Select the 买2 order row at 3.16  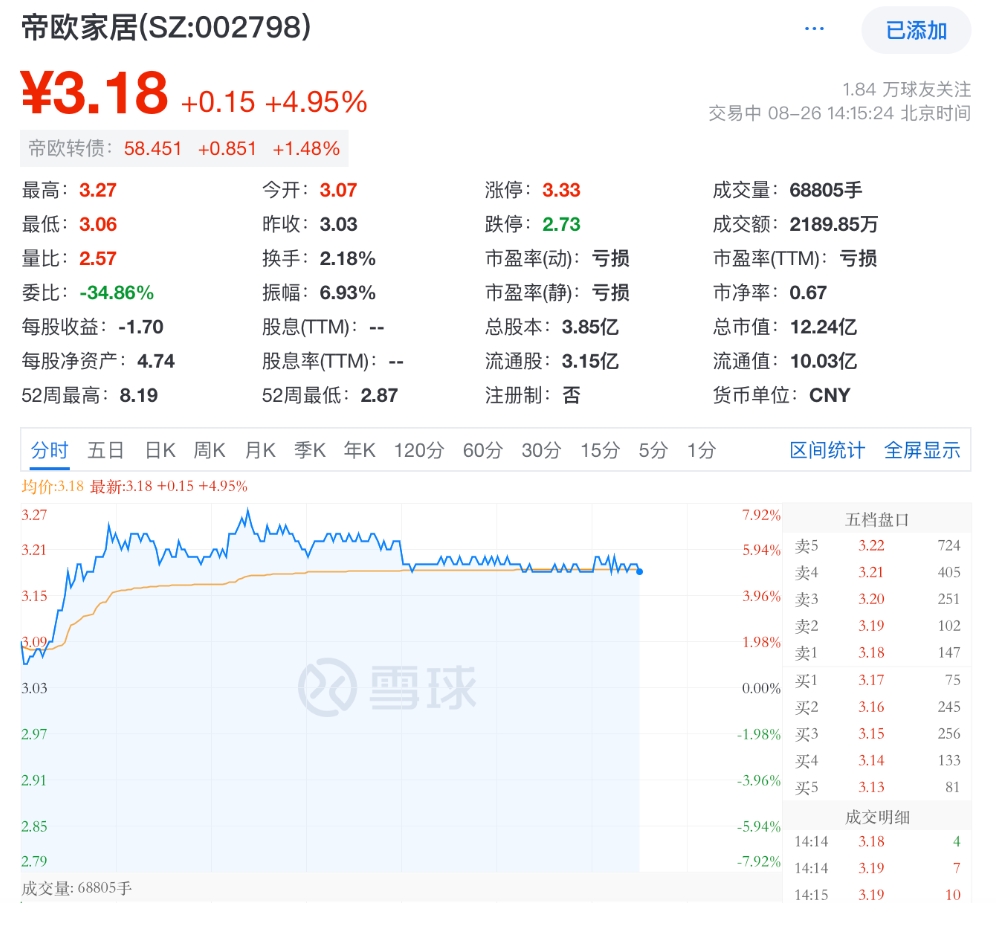click(x=877, y=707)
